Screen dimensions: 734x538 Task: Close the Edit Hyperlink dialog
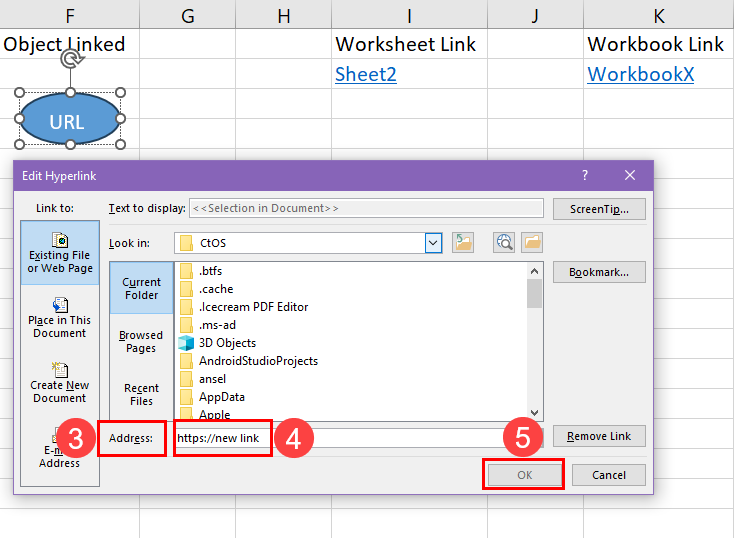click(x=630, y=175)
